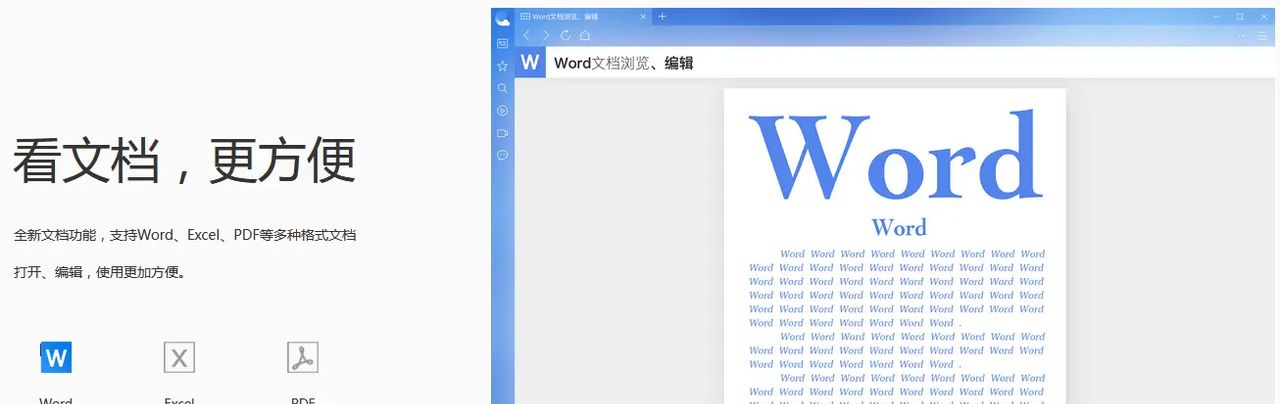
Task: Click the 看文档，更方便 headline
Action: (x=184, y=160)
